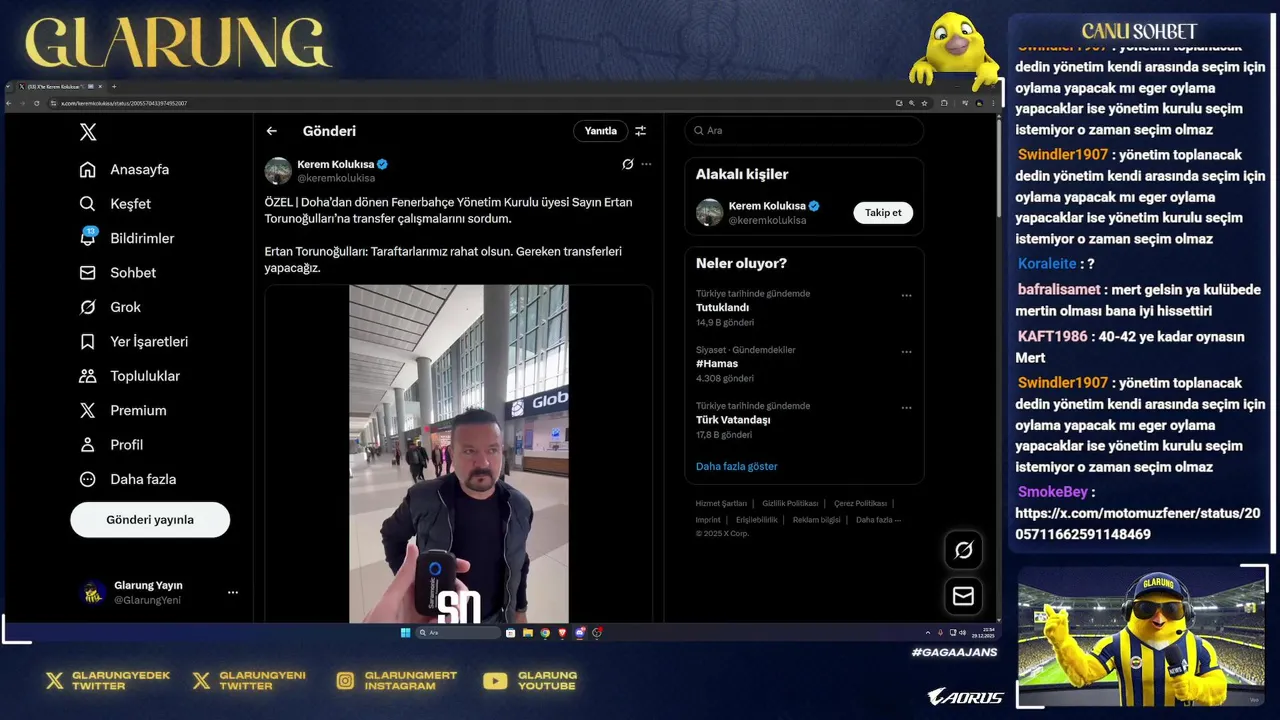1280x720 pixels.
Task: Click Takip et to follow Kerem Kolukısa
Action: [x=883, y=212]
